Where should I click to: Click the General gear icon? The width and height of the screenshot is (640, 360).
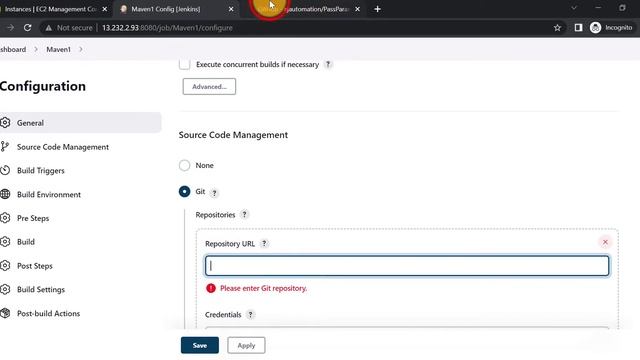5,122
